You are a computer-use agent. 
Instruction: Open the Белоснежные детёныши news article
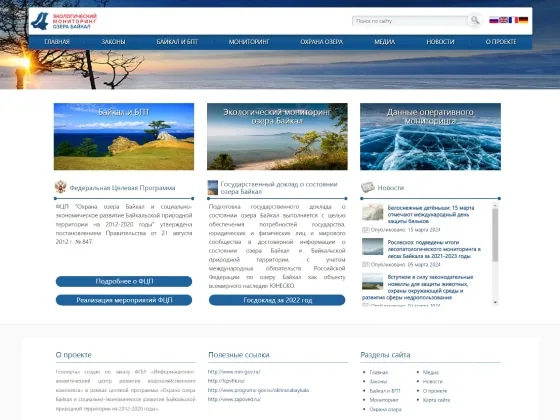coord(431,214)
